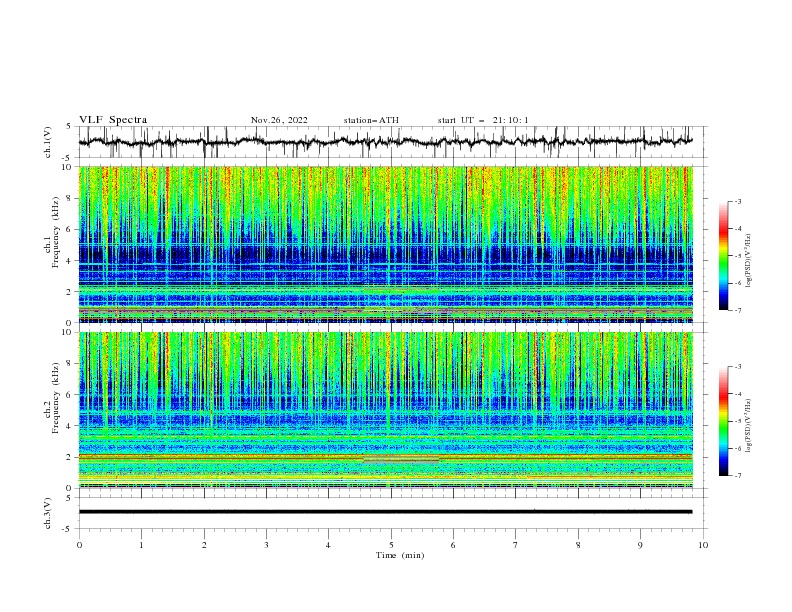Screen dimensions: 792x612
Task: Click the ch.1 spectrogram panel
Action: coord(385,244)
